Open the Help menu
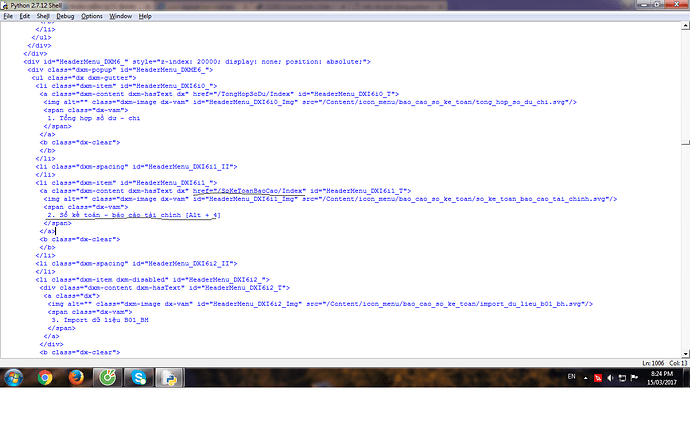690x439 pixels. [146, 16]
